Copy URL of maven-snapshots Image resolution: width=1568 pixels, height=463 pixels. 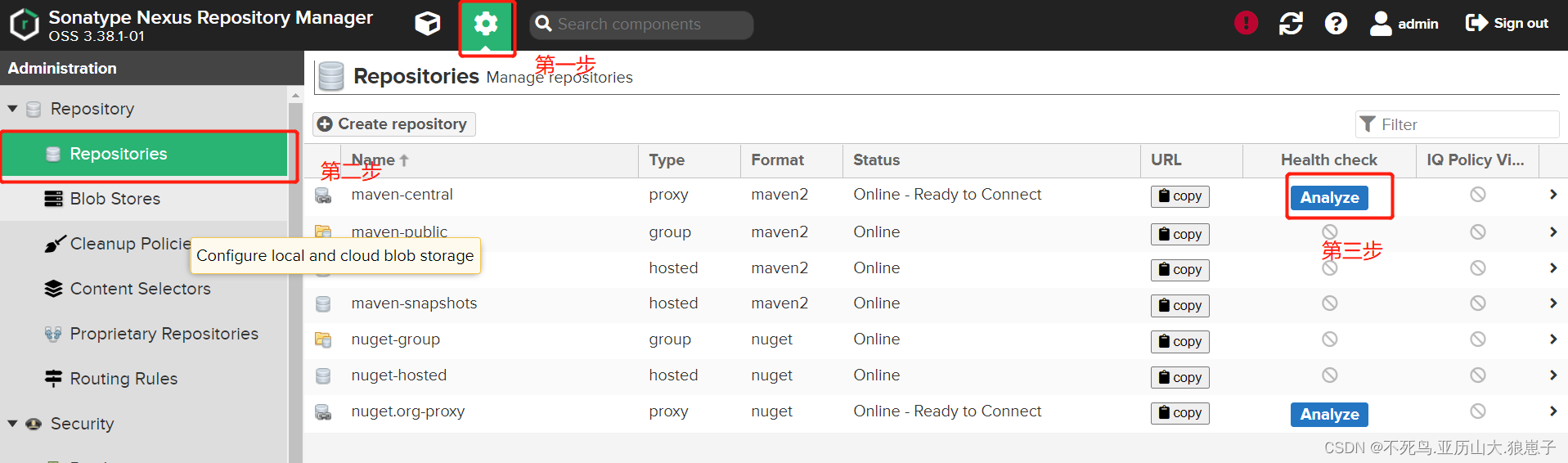[1179, 305]
